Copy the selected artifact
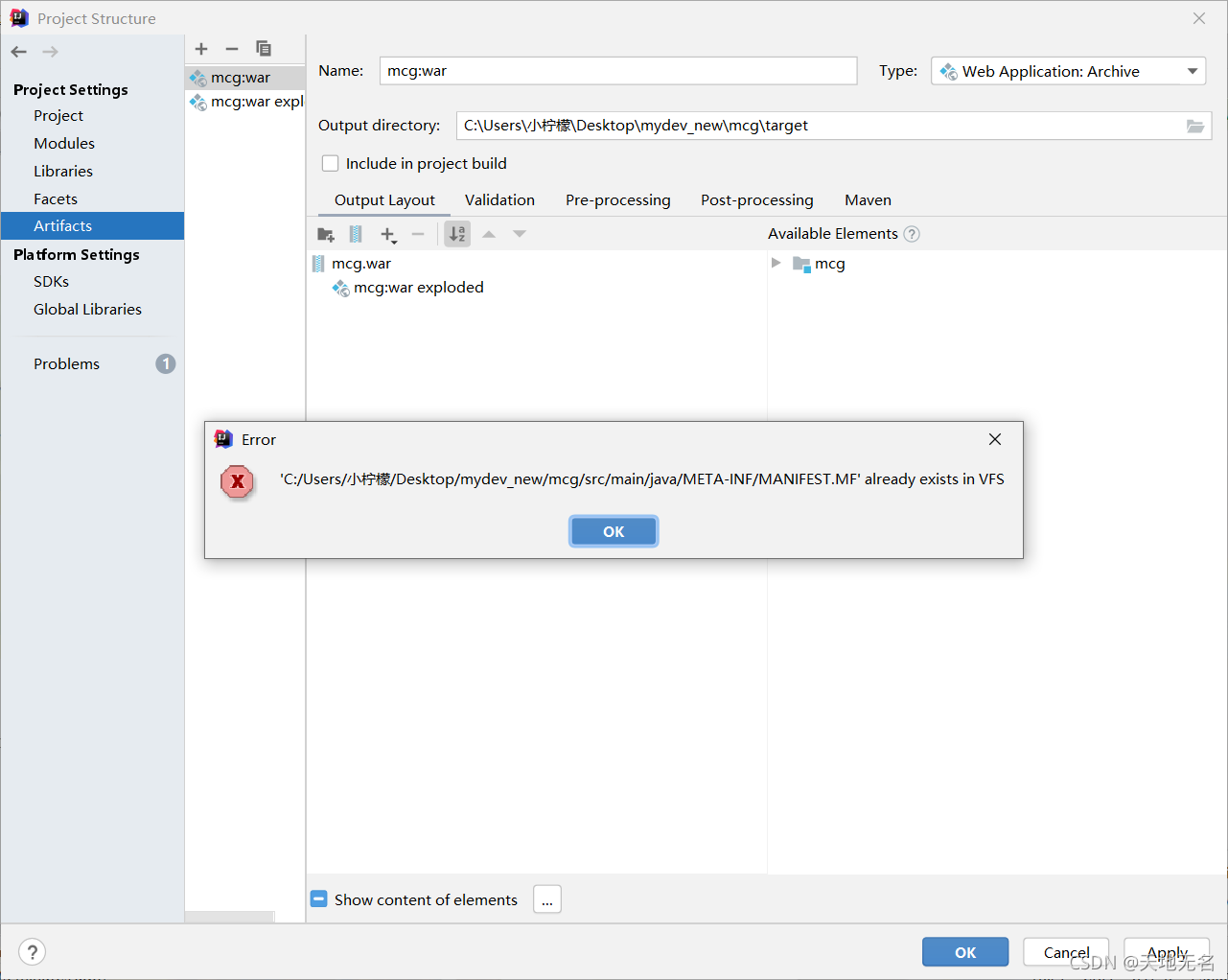The height and width of the screenshot is (980, 1228). [264, 49]
